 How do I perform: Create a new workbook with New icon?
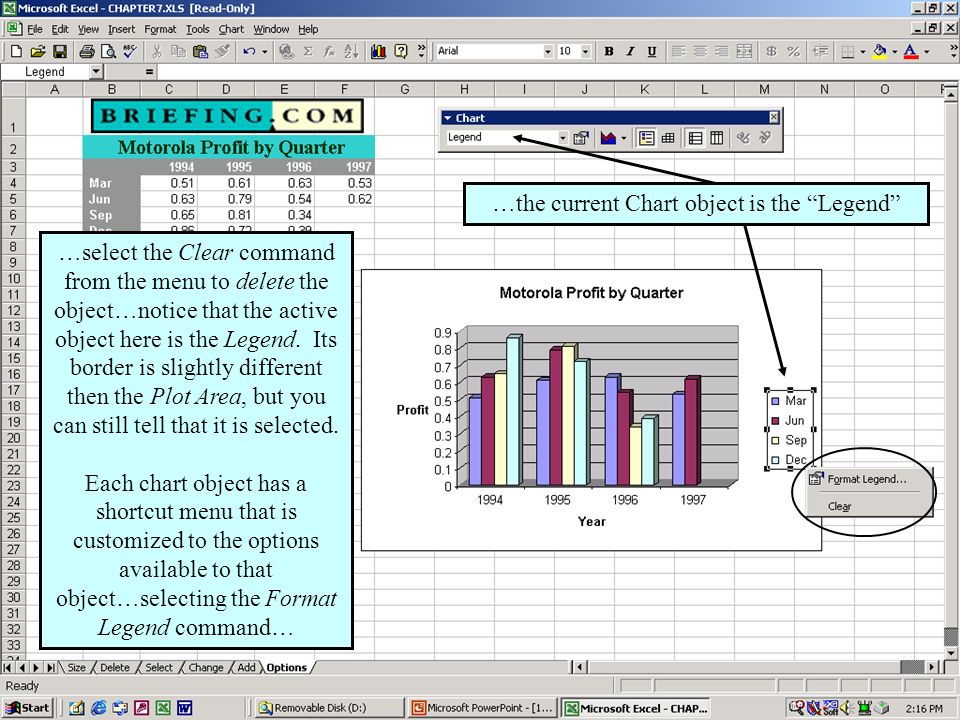[x=16, y=51]
